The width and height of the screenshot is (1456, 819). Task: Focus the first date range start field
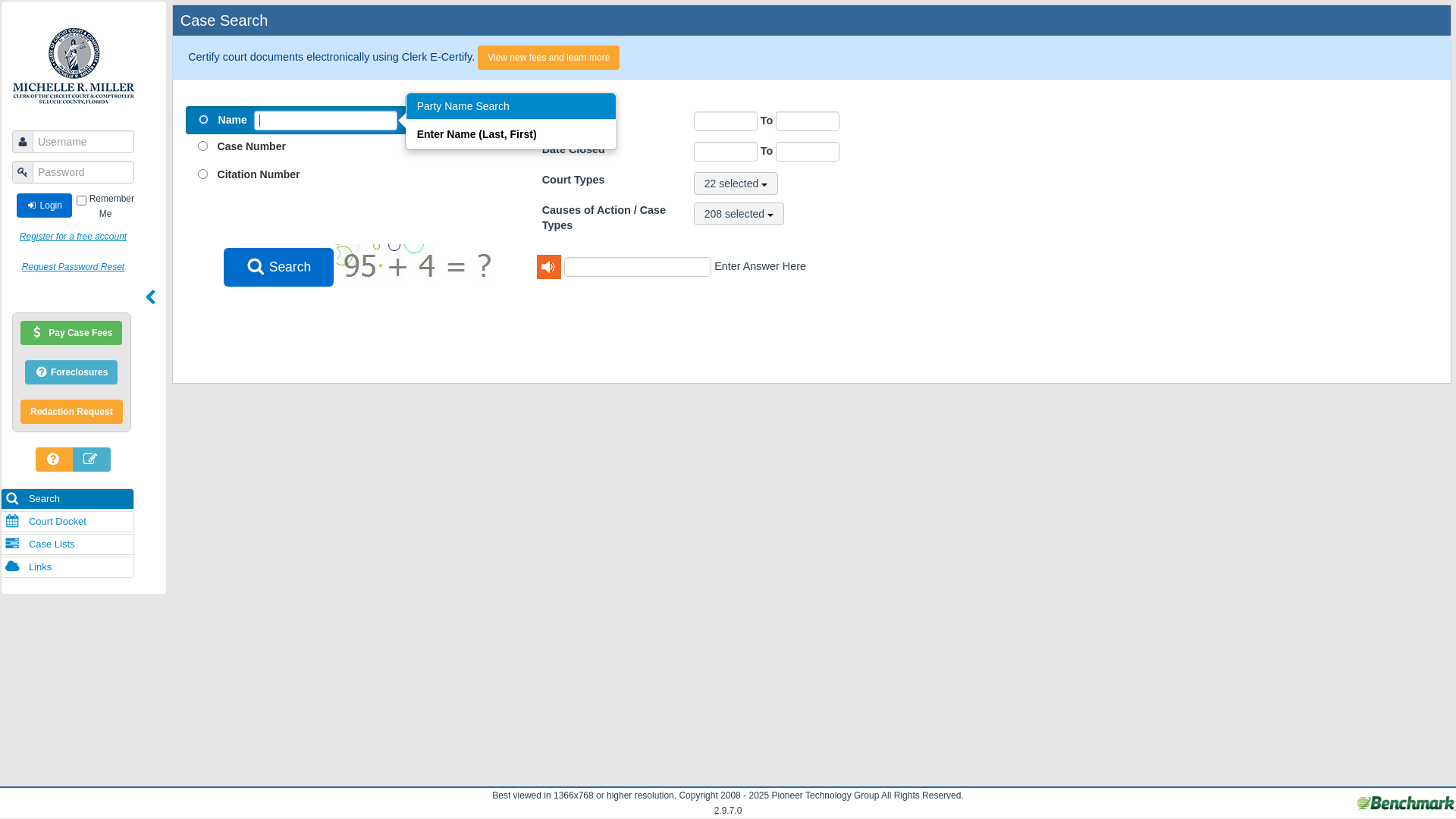click(x=726, y=121)
